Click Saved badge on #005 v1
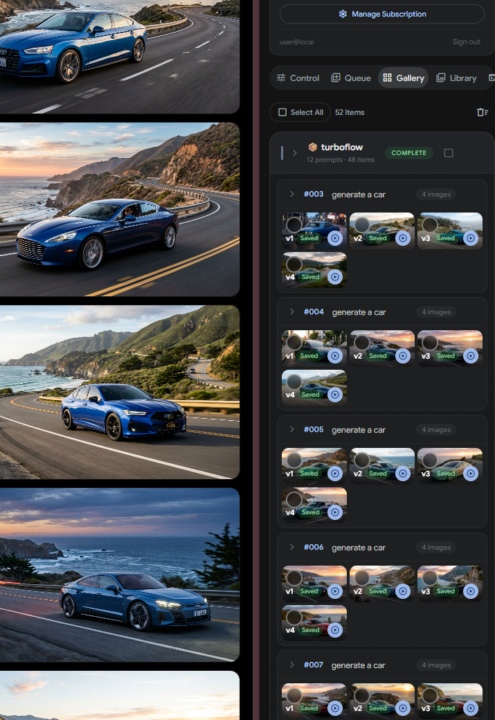495x720 pixels. click(x=309, y=473)
